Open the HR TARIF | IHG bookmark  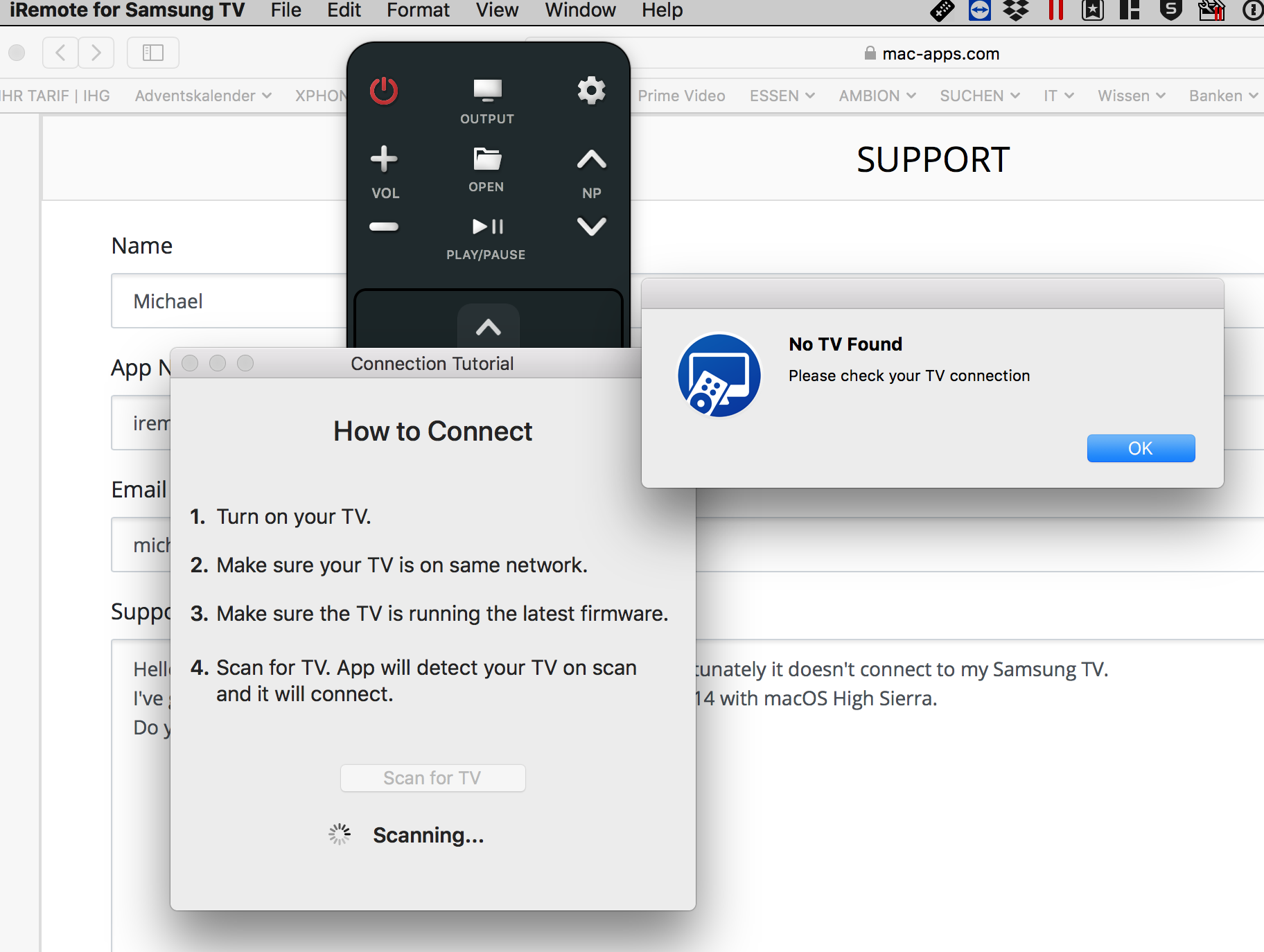pos(55,96)
